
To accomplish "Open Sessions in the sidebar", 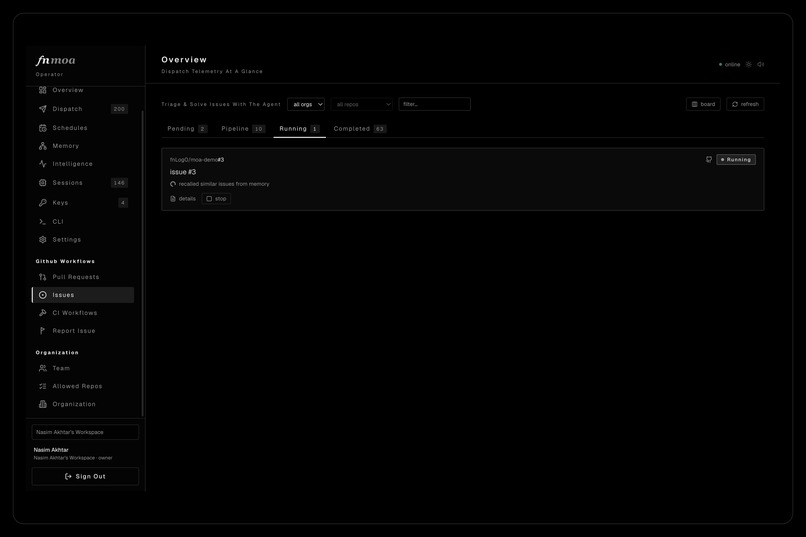I will tap(82, 183).
